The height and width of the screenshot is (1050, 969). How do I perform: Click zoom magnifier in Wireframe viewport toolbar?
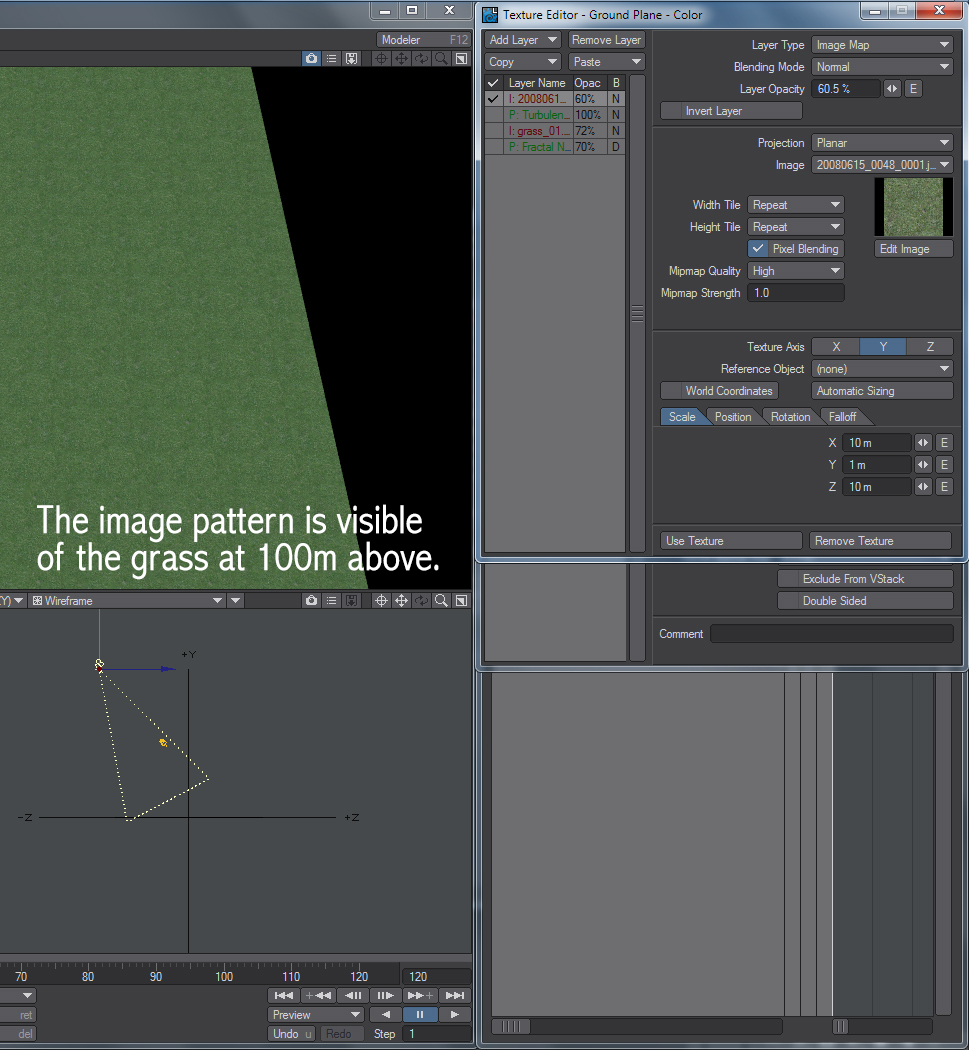[441, 601]
